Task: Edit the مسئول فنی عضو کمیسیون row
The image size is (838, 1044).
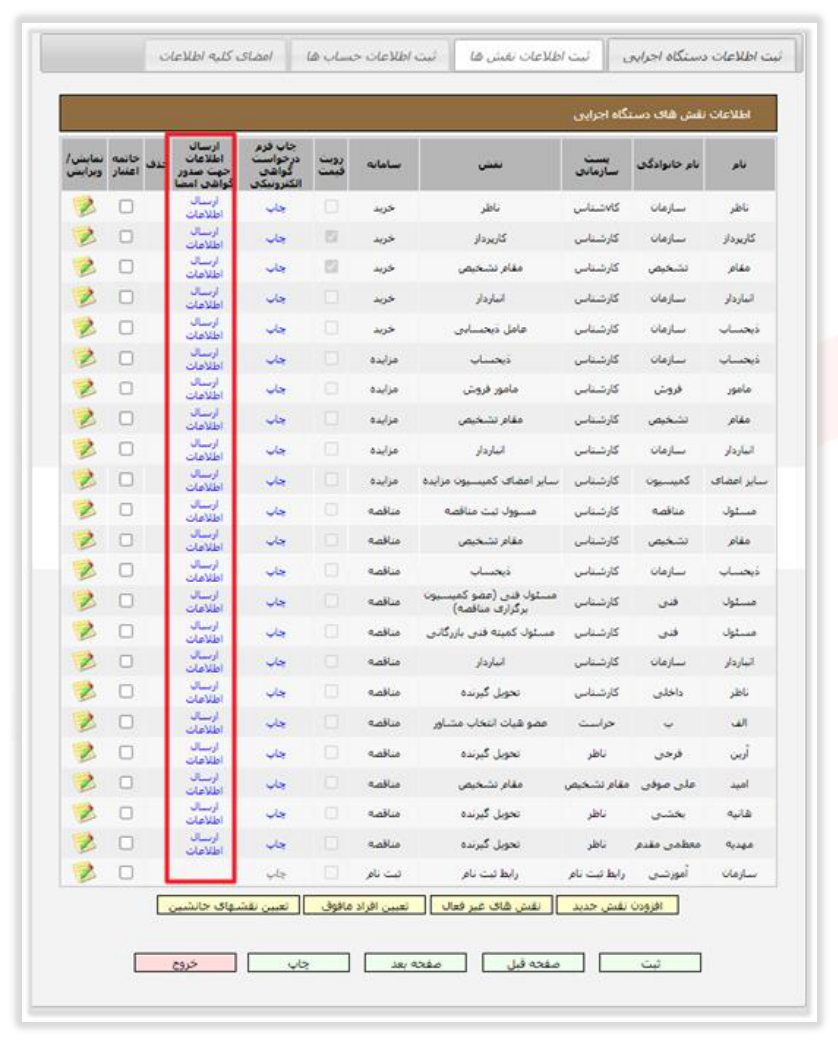Action: point(84,601)
